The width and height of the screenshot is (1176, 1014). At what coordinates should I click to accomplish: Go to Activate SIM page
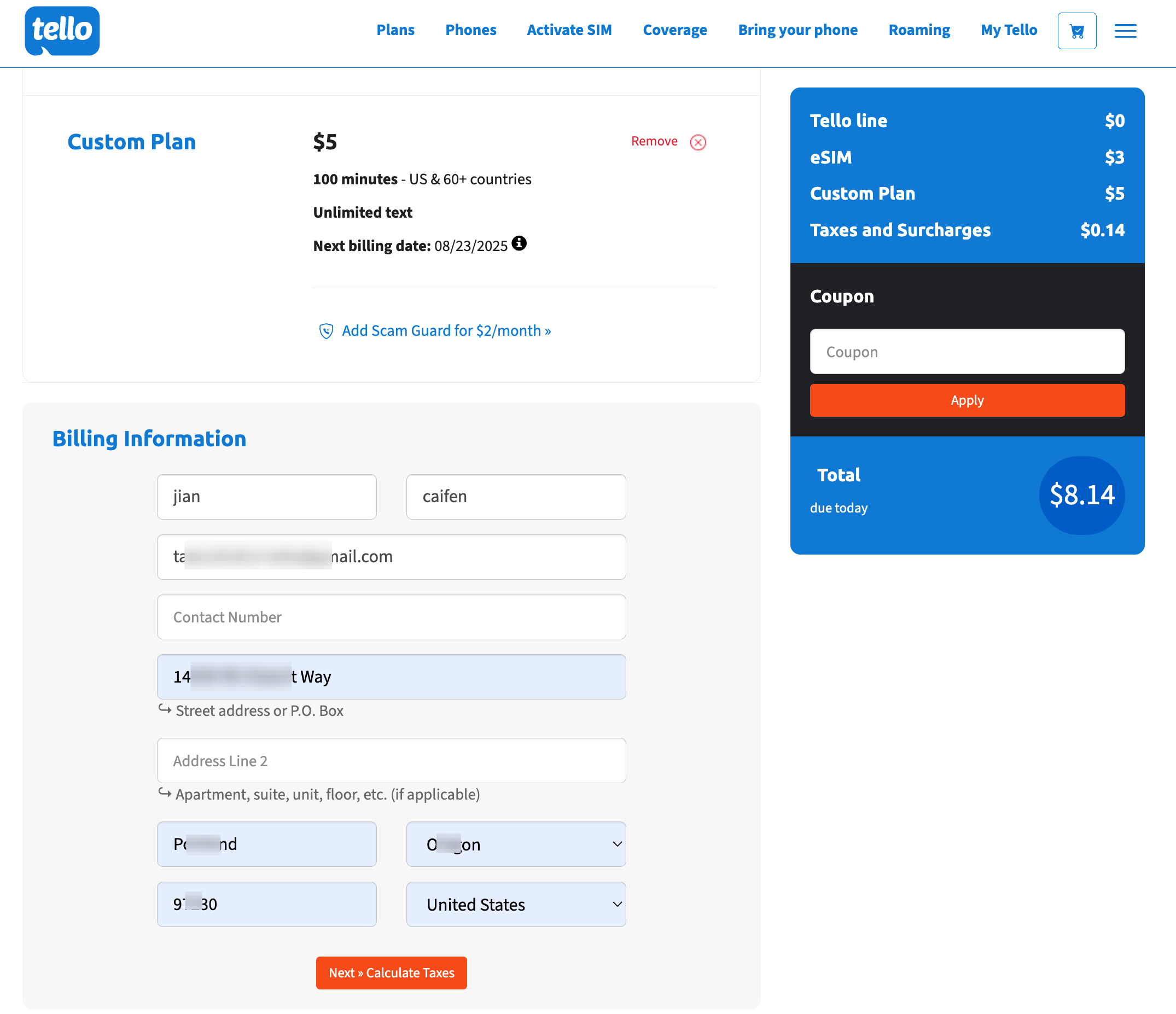[x=569, y=30]
